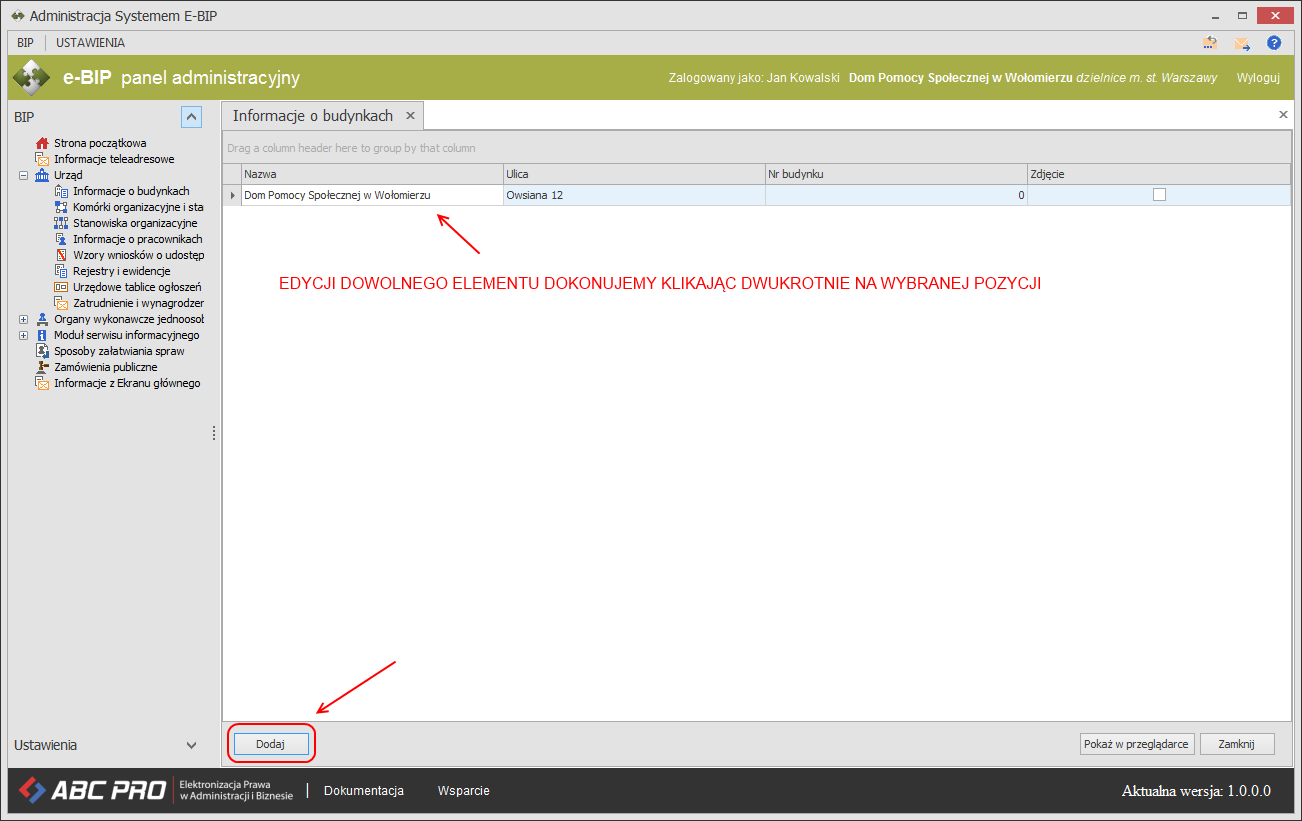Click the reply-message icon in top toolbar
Screen dimensions: 1302x821
tap(1210, 43)
